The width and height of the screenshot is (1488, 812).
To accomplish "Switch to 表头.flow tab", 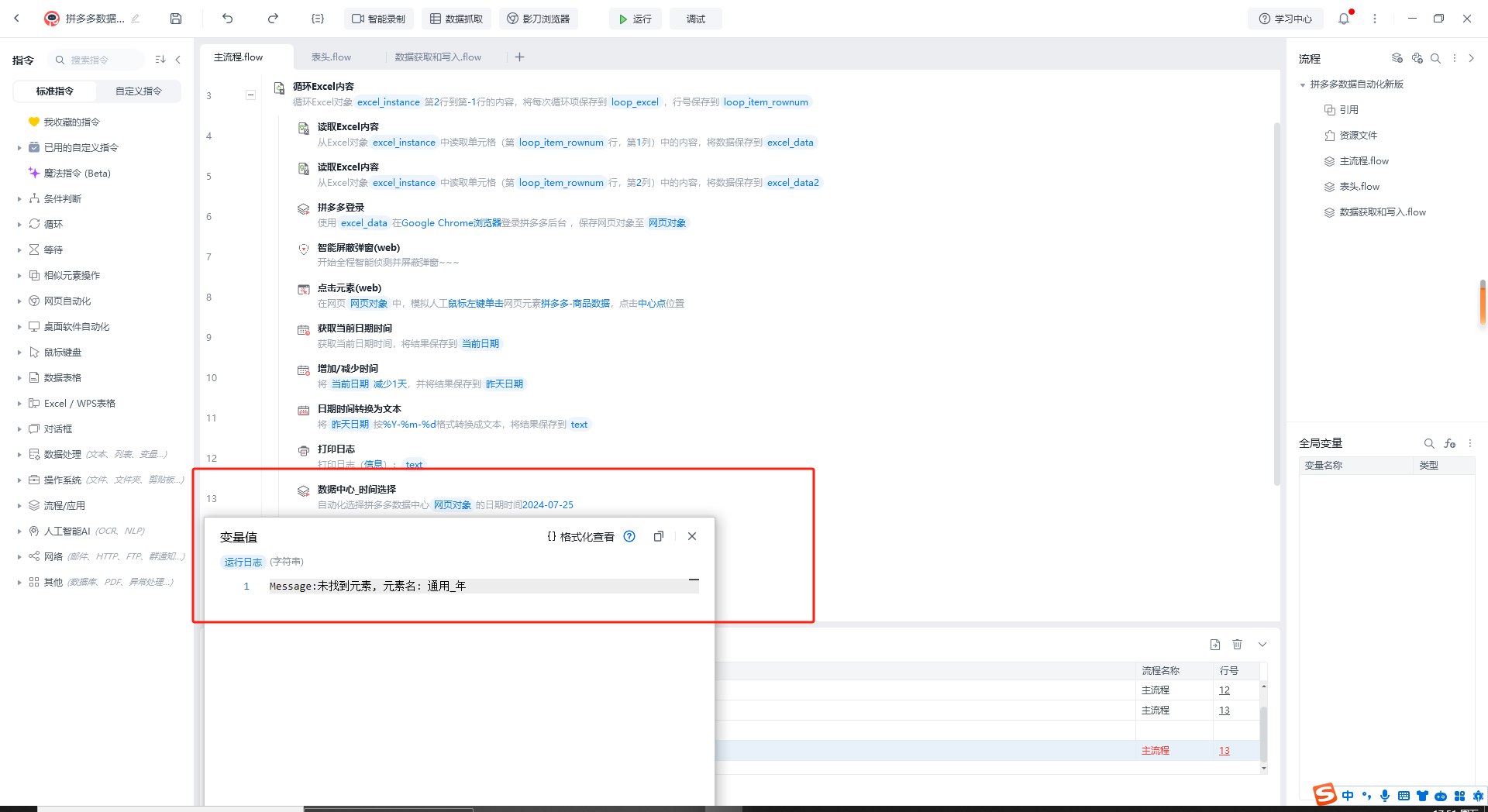I will click(331, 57).
